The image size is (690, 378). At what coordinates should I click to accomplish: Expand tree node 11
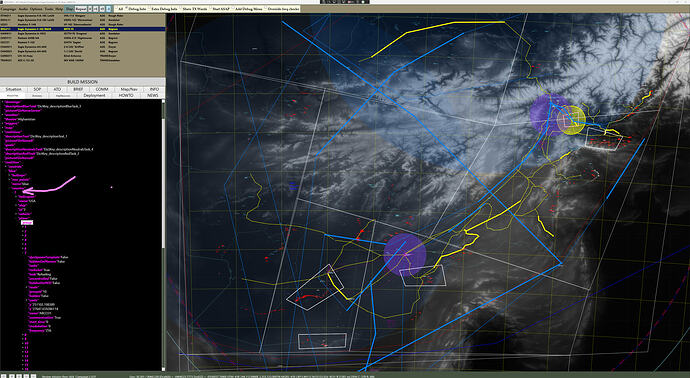tap(23, 348)
